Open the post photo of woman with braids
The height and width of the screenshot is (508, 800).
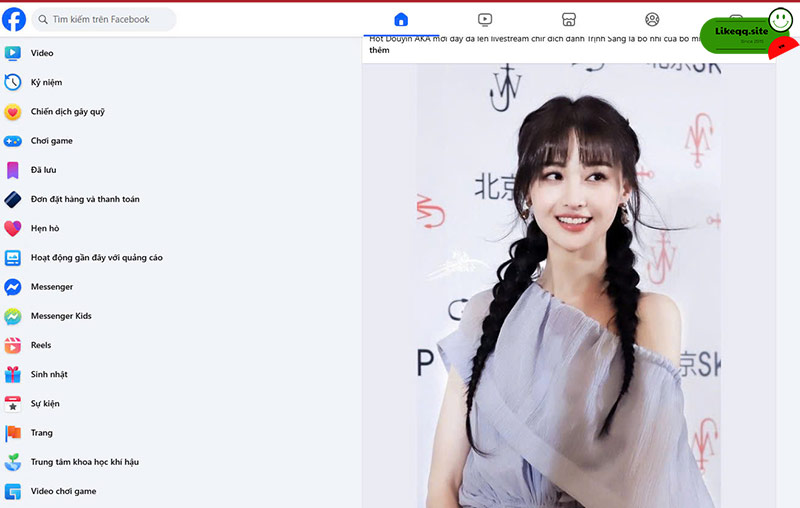tap(569, 286)
